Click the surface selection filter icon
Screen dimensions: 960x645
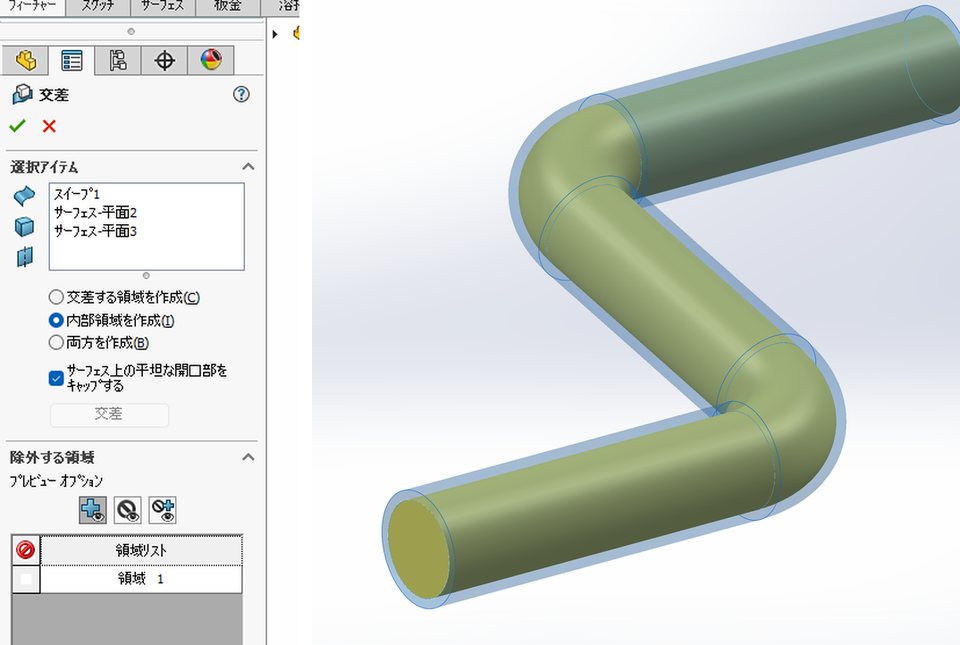(x=24, y=196)
